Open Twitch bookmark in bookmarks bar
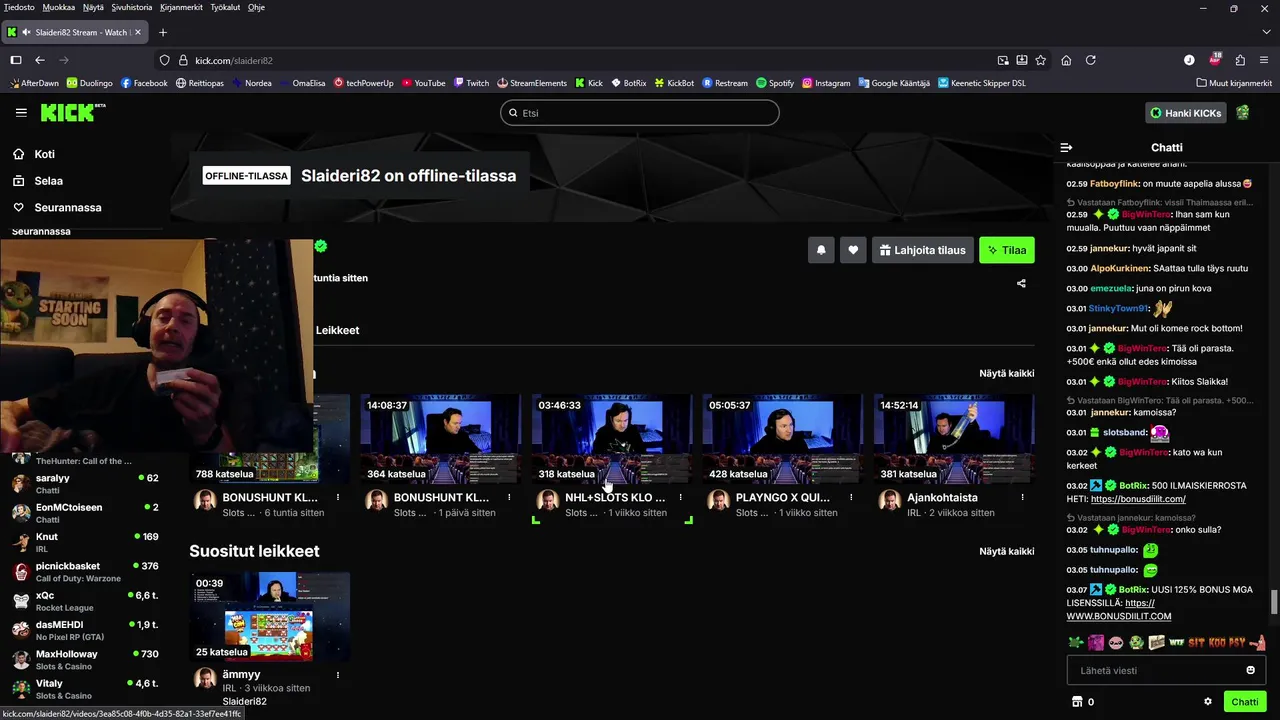Image resolution: width=1280 pixels, height=720 pixels. [x=471, y=83]
